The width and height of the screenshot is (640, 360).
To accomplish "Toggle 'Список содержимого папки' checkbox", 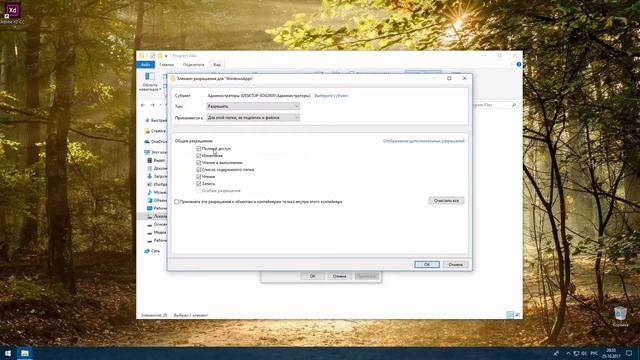I will [x=199, y=169].
